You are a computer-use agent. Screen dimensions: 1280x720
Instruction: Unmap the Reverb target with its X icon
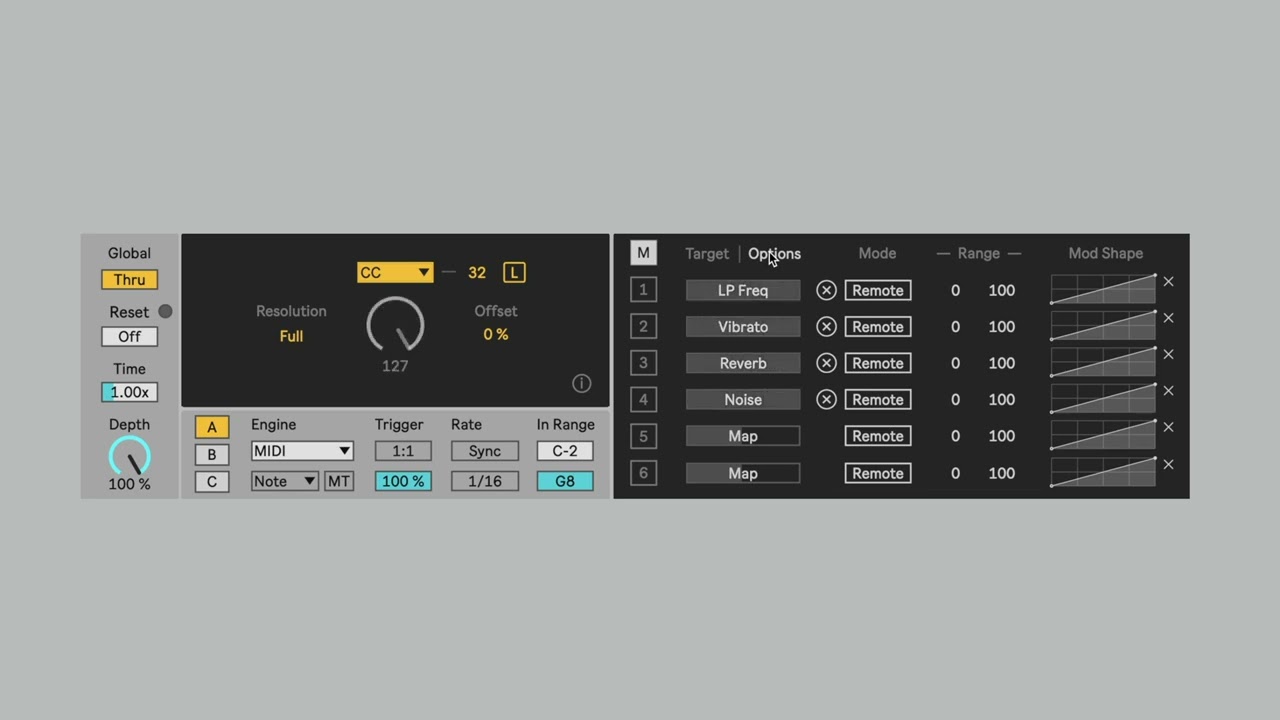coord(826,363)
